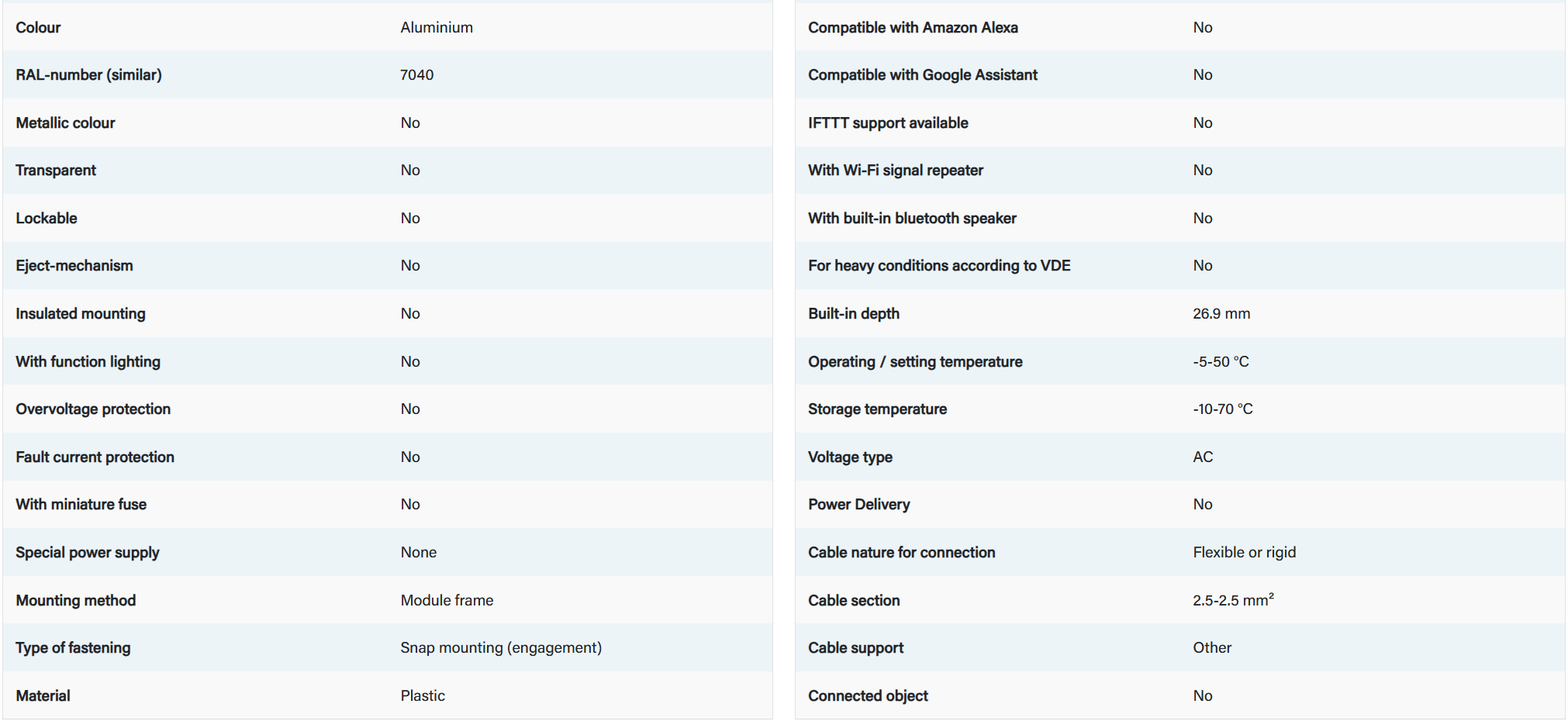Click 'Compatible with Amazon Alexa' label

pos(912,28)
